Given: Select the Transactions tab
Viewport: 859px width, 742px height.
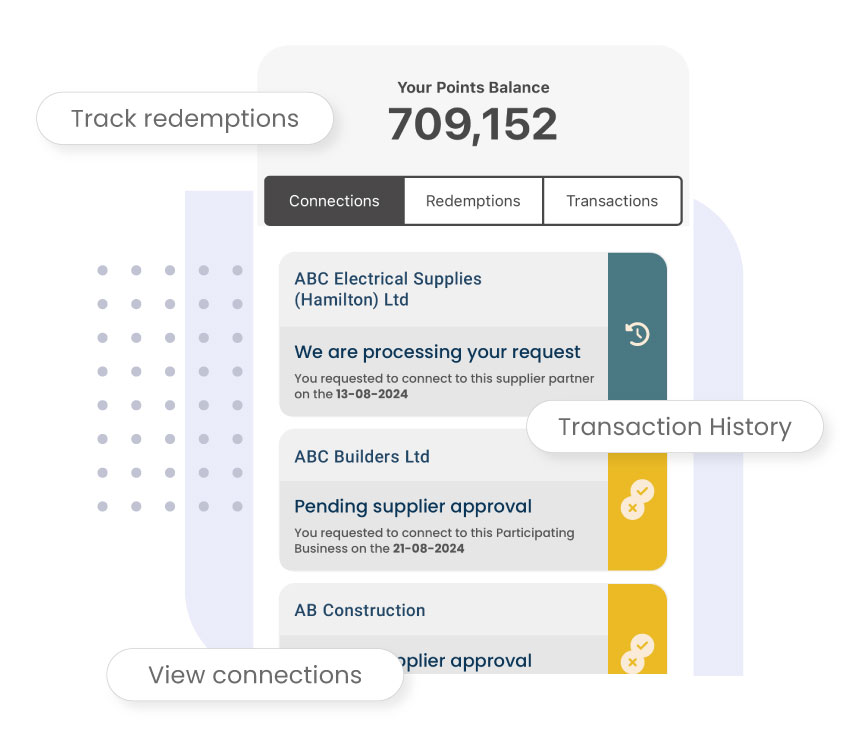Looking at the screenshot, I should click(612, 201).
